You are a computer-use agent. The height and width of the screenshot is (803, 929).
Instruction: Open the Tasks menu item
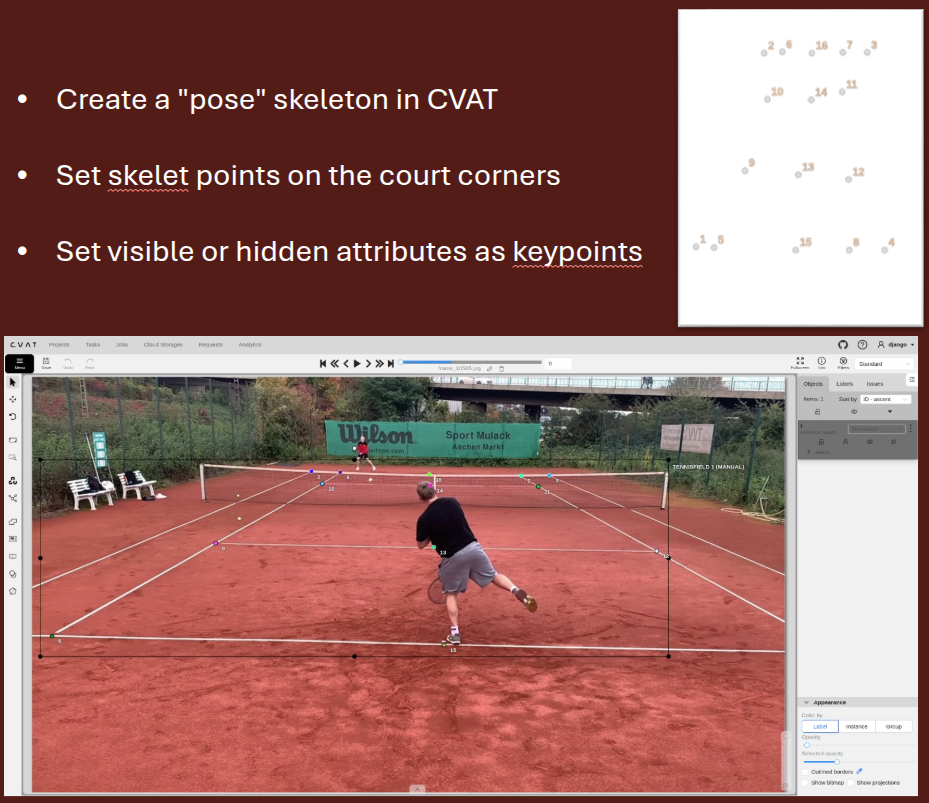[x=92, y=344]
